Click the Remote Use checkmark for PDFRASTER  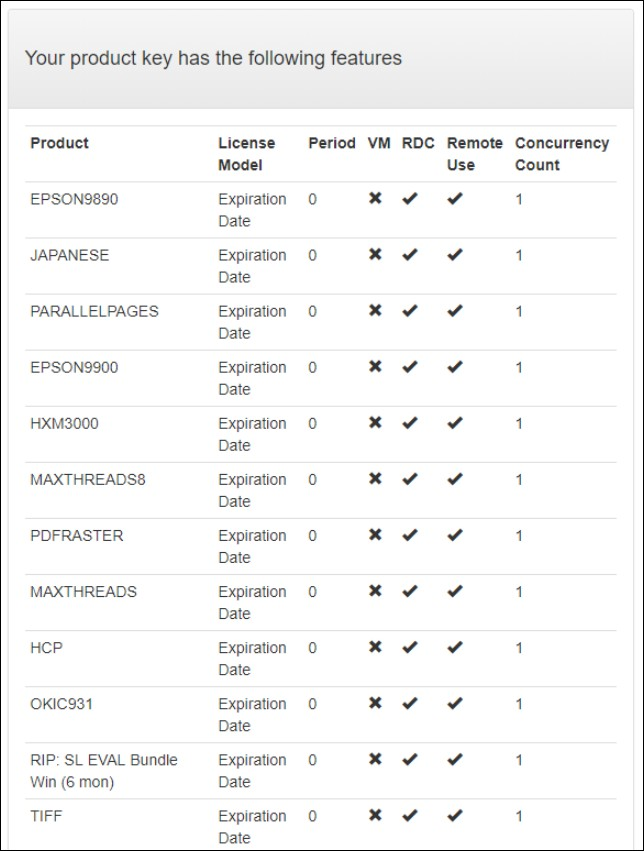click(x=455, y=535)
